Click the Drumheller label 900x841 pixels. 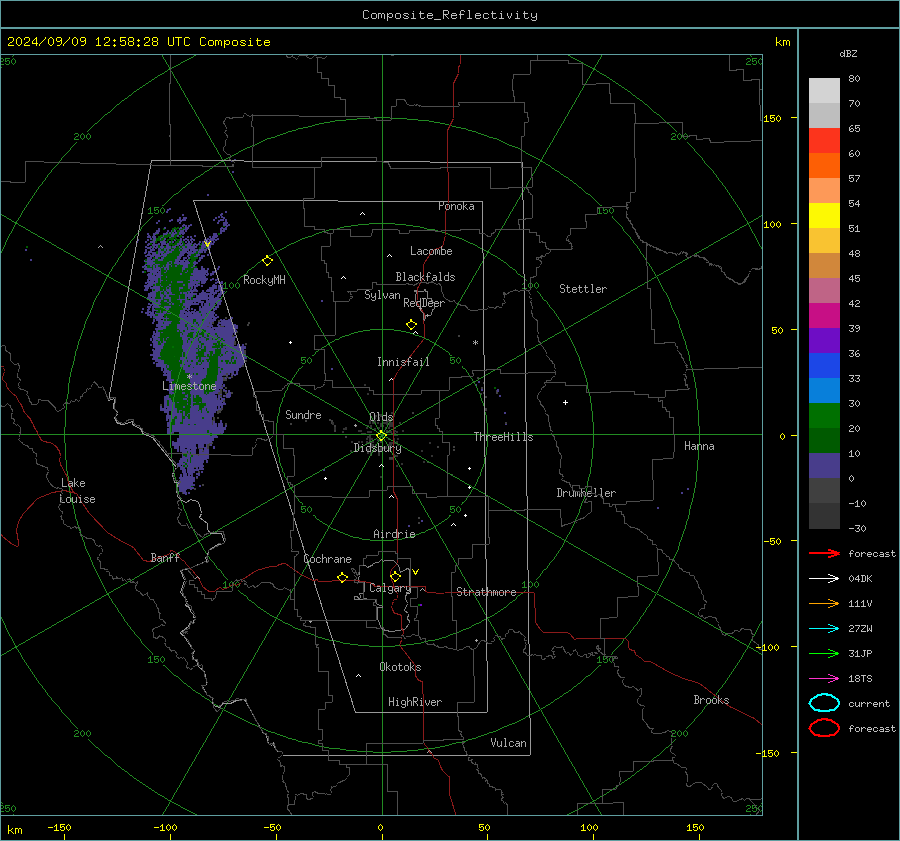coord(586,493)
